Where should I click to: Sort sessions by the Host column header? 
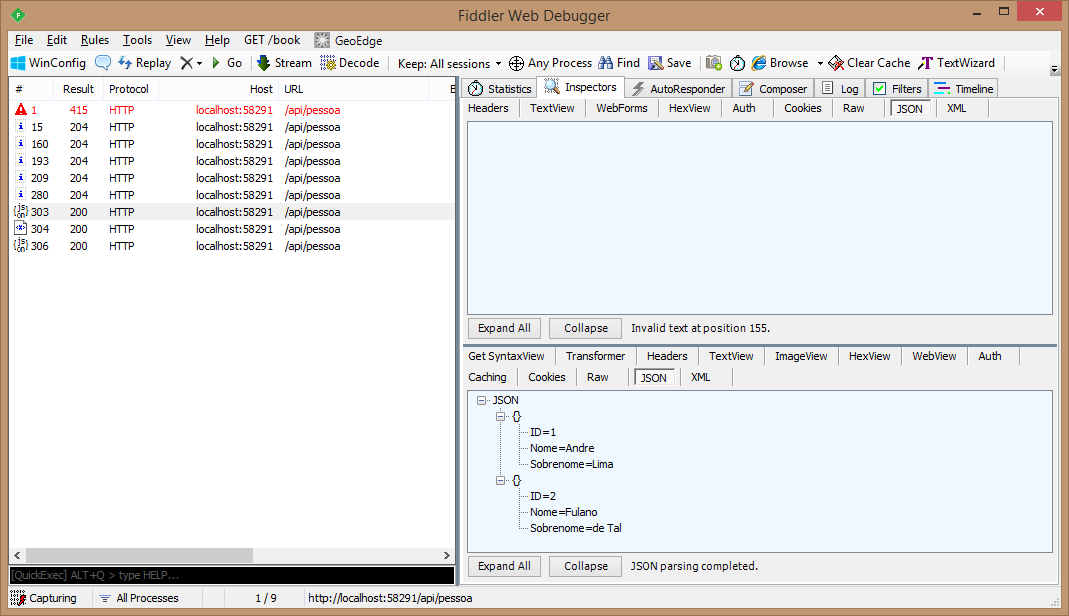218,89
